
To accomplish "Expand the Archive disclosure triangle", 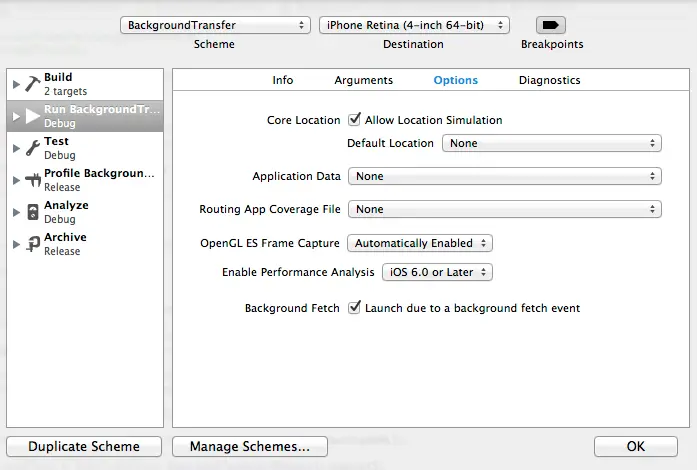I will click(15, 244).
